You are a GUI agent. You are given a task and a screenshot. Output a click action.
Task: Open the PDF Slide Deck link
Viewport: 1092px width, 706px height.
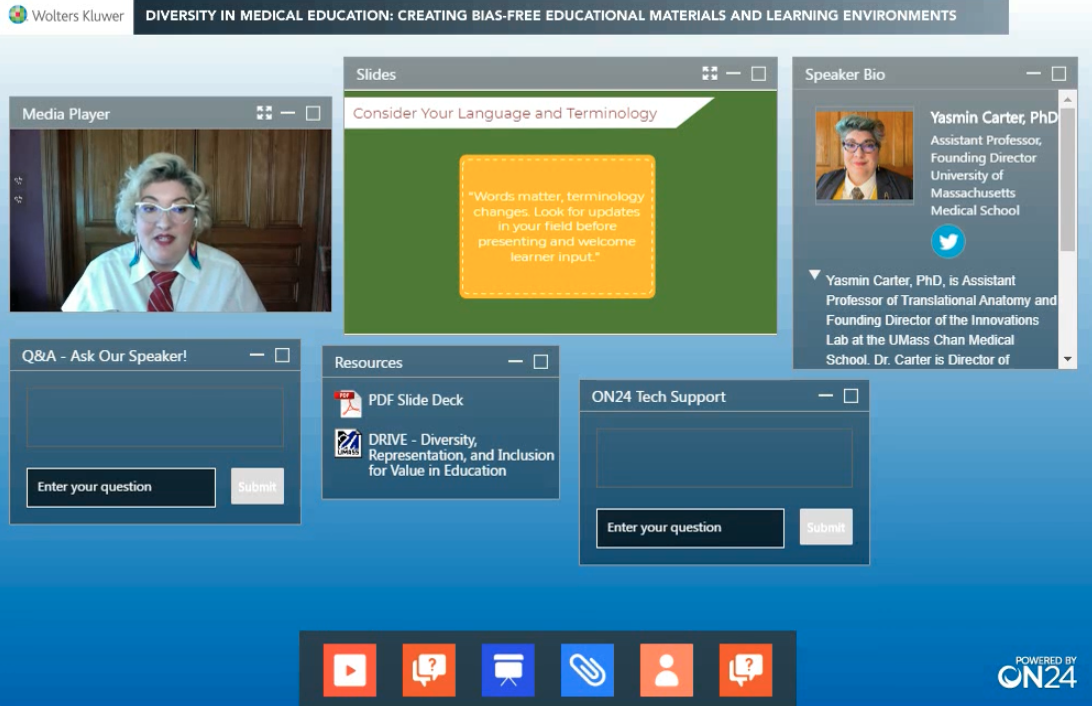tap(416, 400)
